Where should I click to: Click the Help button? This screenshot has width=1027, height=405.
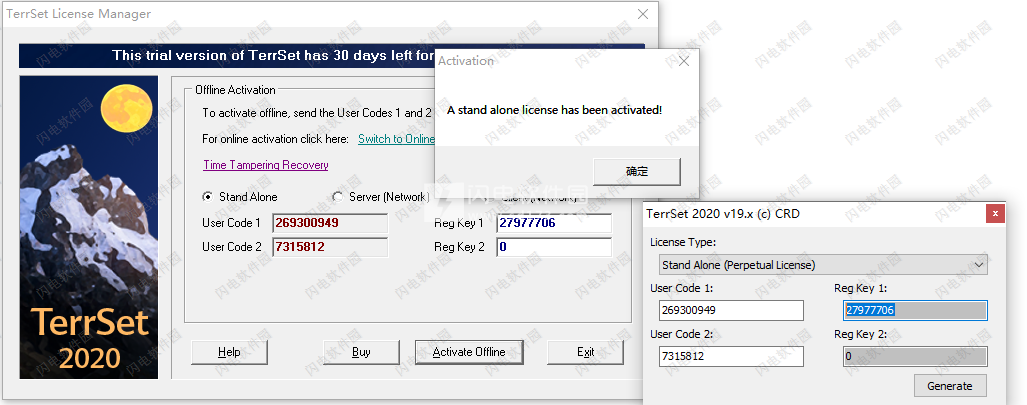tap(229, 352)
